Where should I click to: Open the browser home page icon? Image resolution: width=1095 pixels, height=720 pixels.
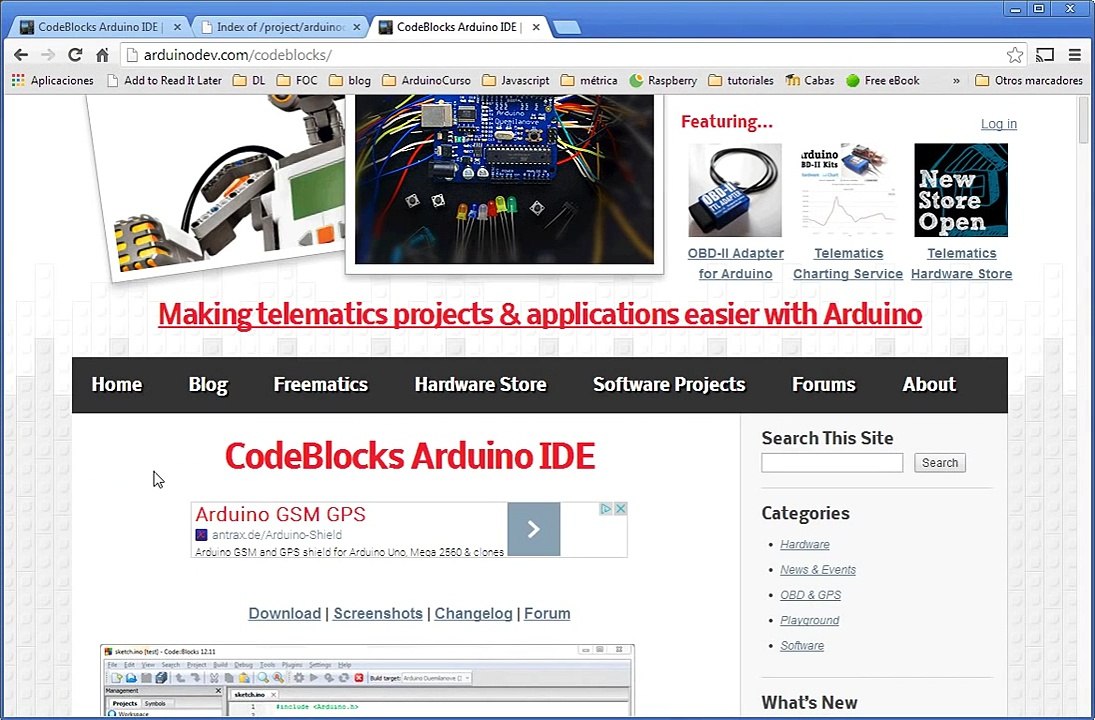(102, 54)
